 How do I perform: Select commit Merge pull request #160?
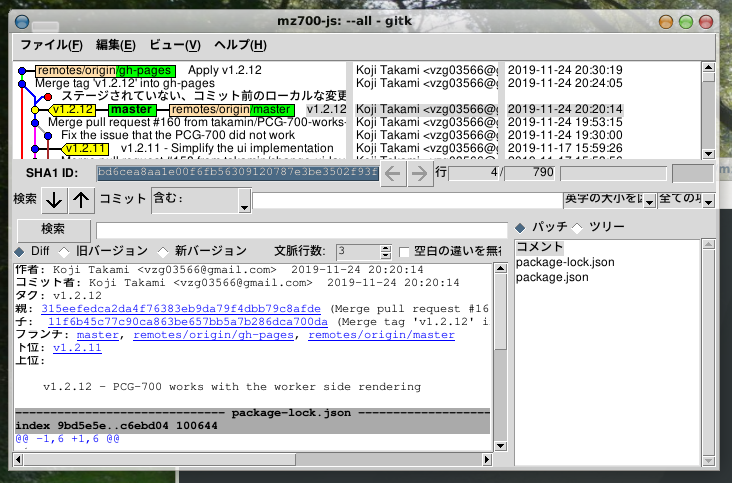pyautogui.click(x=197, y=122)
